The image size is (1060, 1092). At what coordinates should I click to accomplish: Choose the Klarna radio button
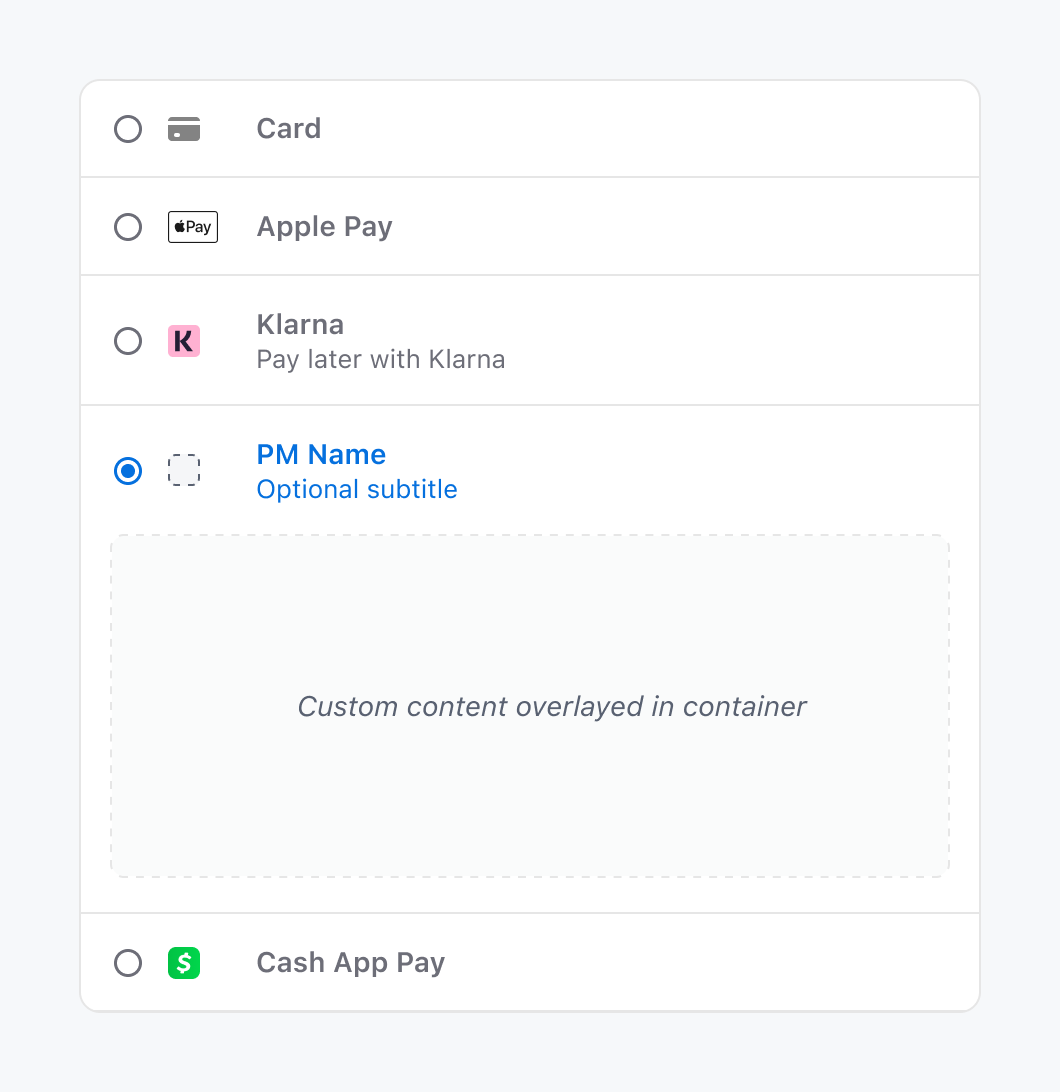[x=128, y=341]
